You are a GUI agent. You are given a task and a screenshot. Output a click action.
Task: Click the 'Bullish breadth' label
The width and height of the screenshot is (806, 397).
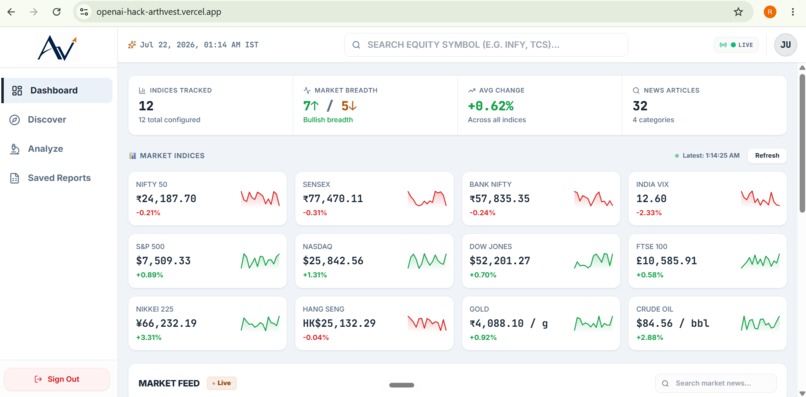coord(328,120)
